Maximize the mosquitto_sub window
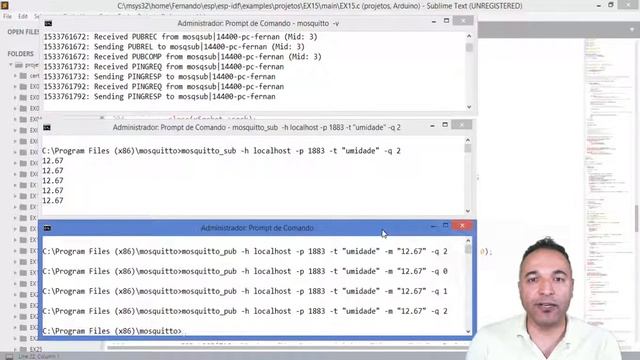The image size is (640, 360). [445, 124]
